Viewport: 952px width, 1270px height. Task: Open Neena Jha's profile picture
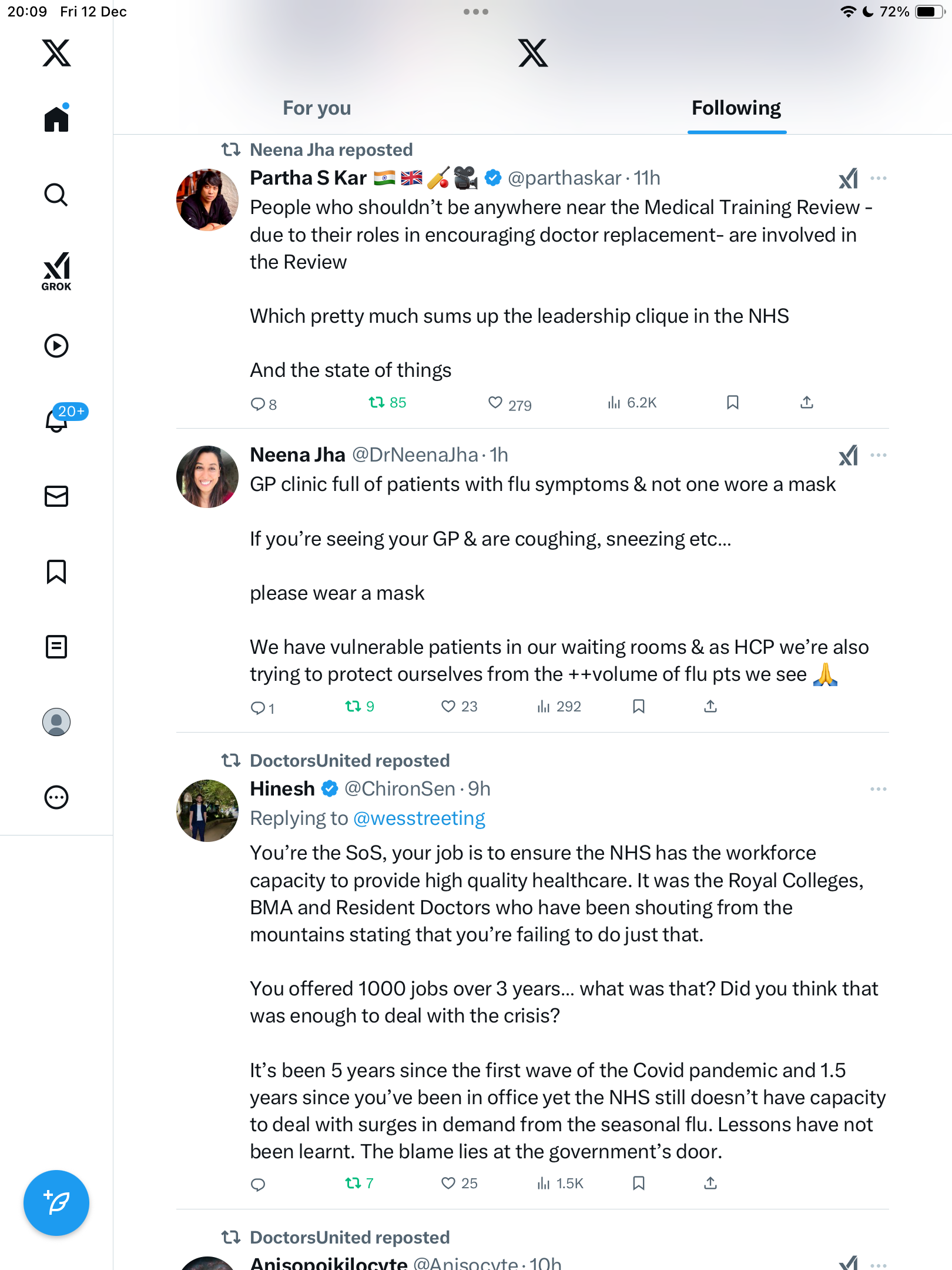point(207,477)
